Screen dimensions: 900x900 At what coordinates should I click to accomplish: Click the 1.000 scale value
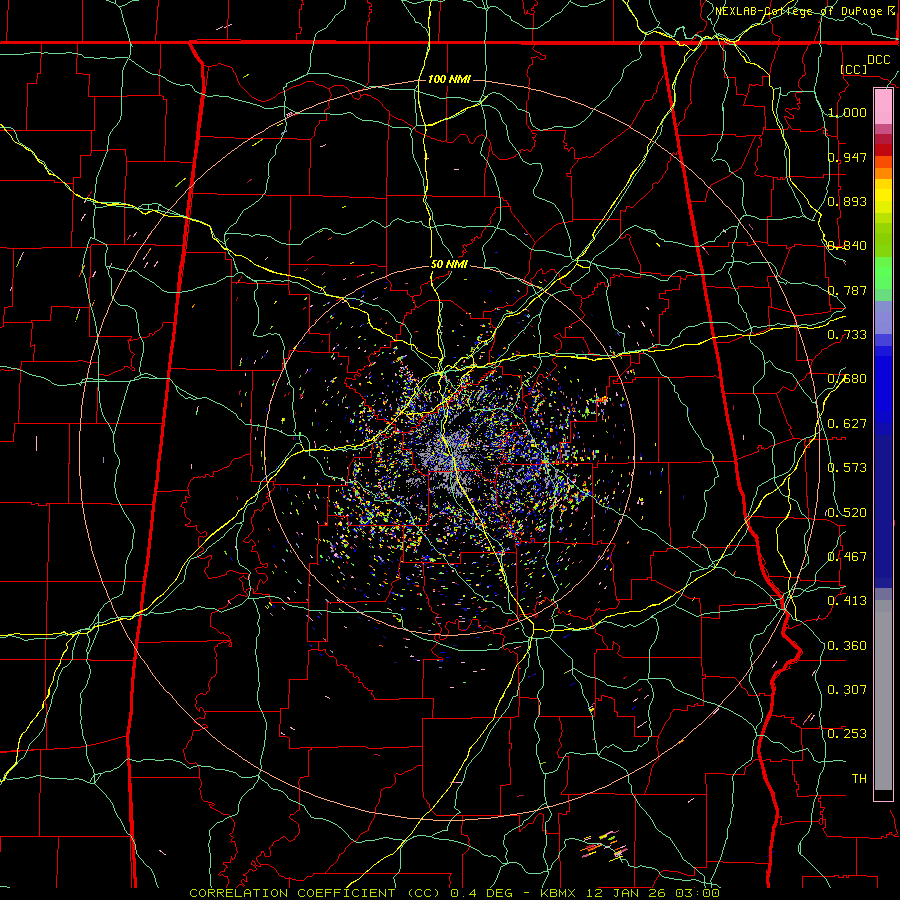(847, 112)
